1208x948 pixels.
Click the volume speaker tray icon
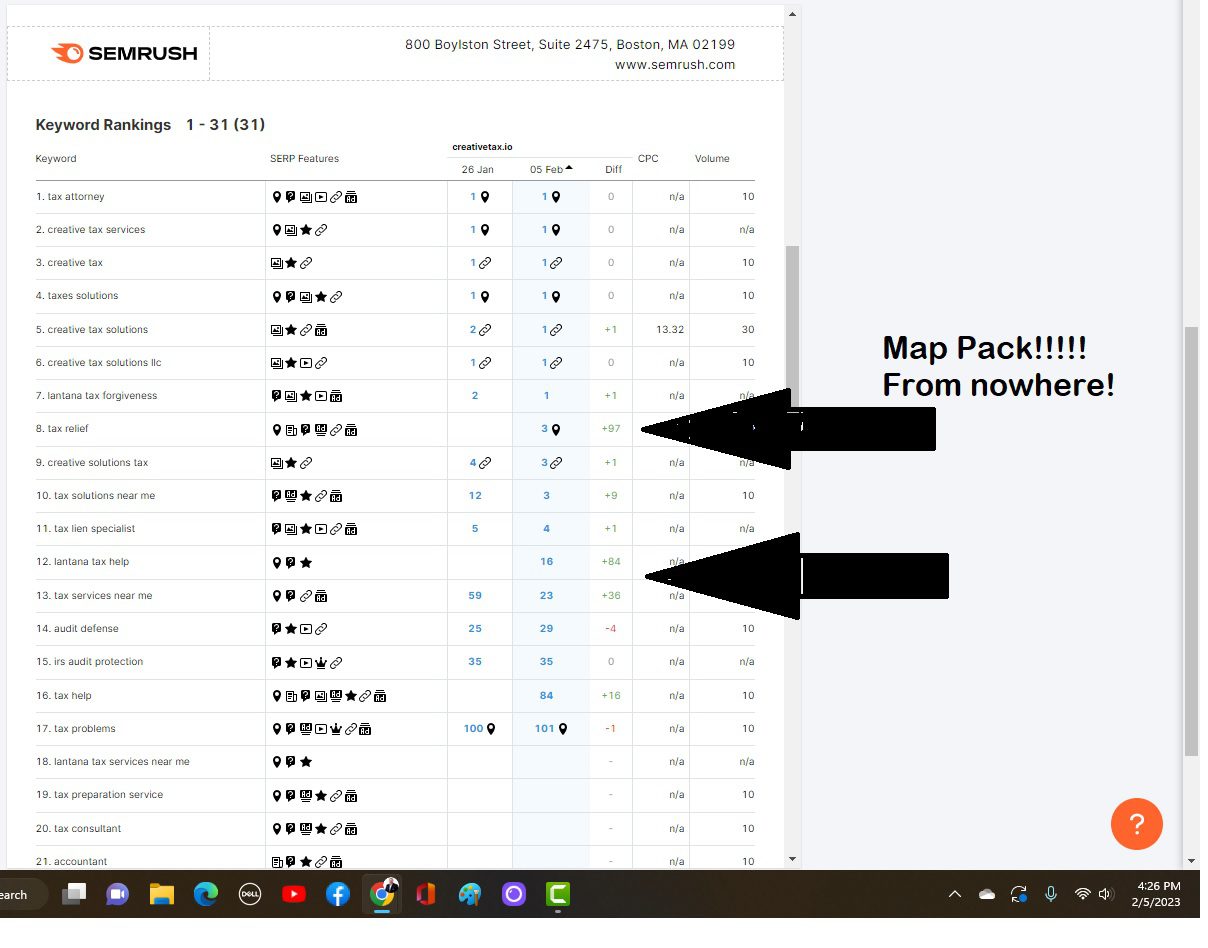pyautogui.click(x=1105, y=894)
